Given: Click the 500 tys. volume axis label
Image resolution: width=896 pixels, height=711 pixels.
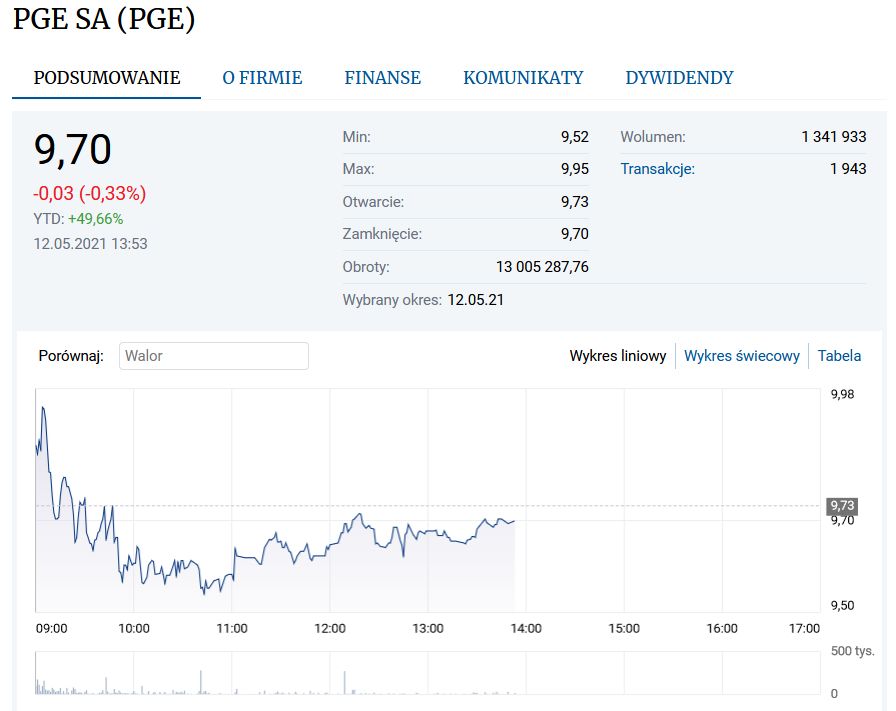Looking at the screenshot, I should click(852, 652).
